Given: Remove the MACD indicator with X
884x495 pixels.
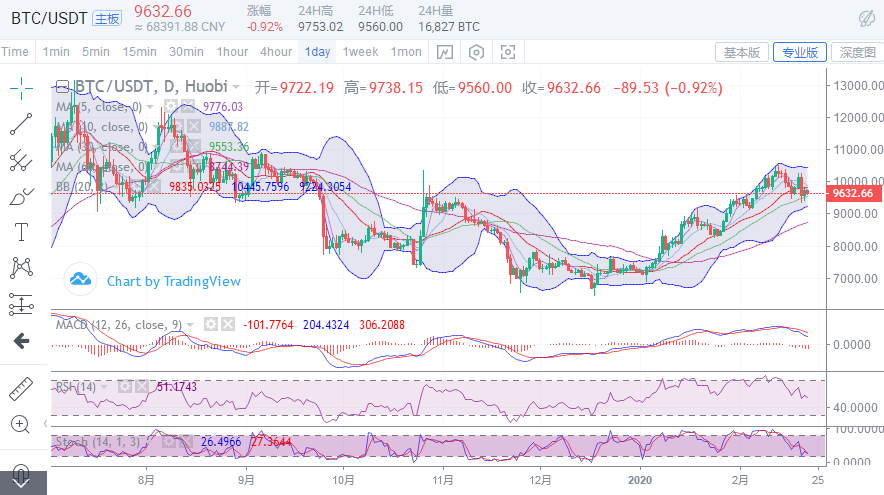Looking at the screenshot, I should click(228, 324).
